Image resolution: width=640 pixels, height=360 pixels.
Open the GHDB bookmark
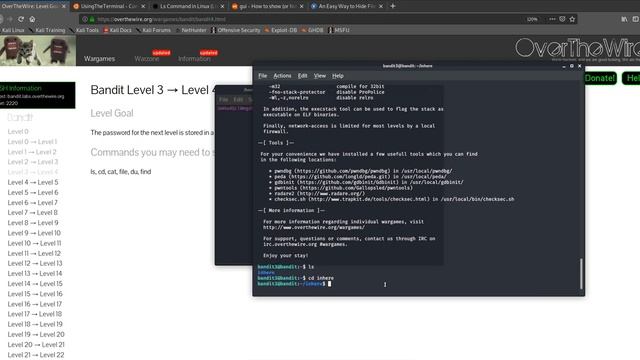tap(313, 30)
